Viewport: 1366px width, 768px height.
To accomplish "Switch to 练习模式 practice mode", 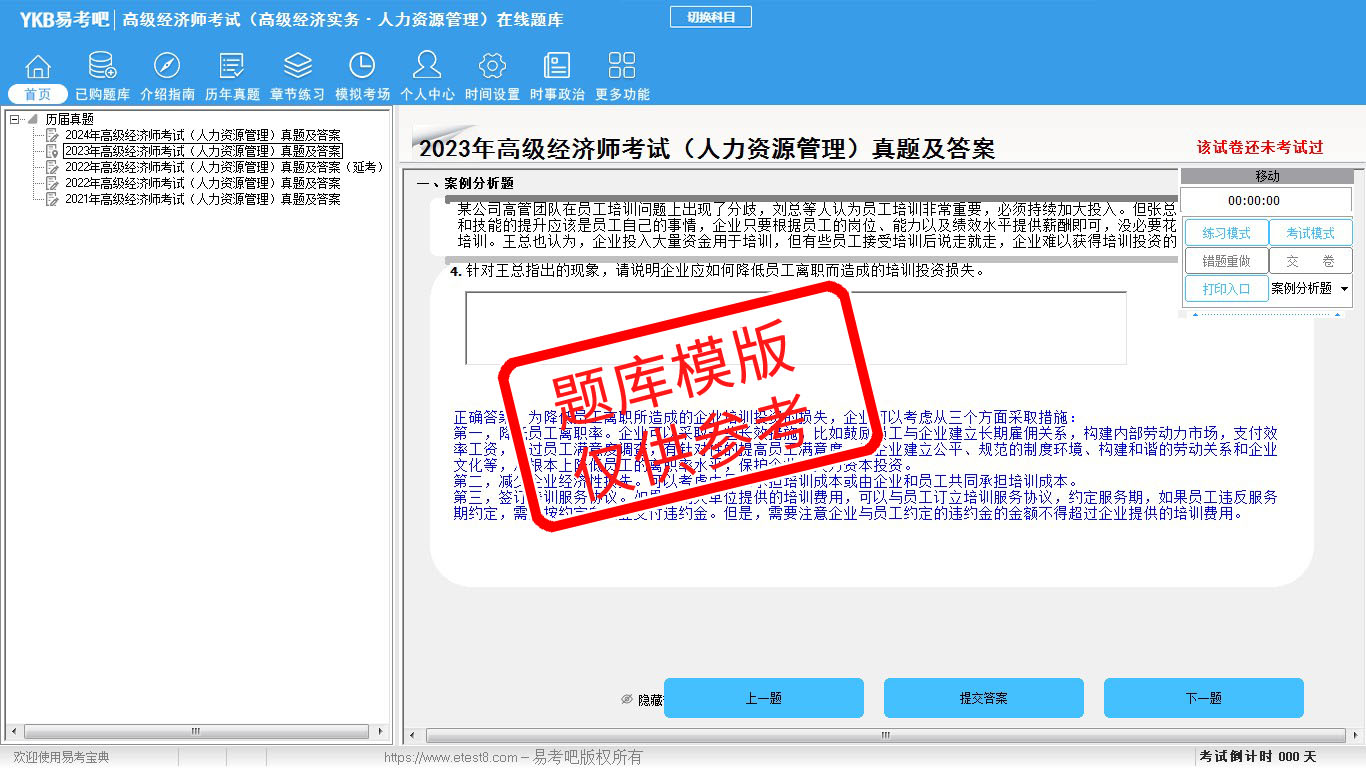I will coord(1226,233).
